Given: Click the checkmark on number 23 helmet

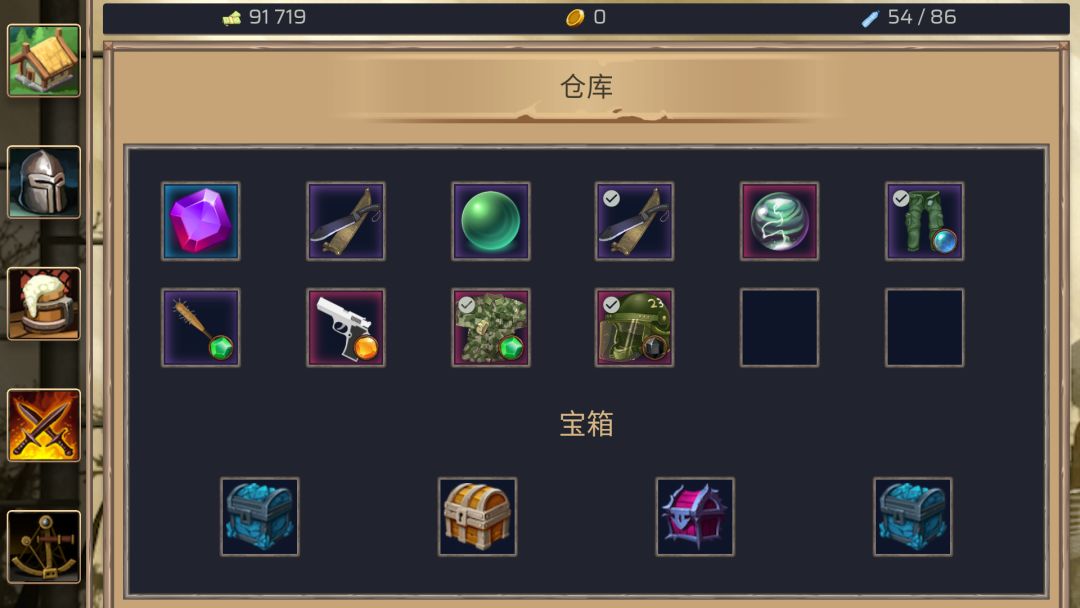Looking at the screenshot, I should (611, 304).
